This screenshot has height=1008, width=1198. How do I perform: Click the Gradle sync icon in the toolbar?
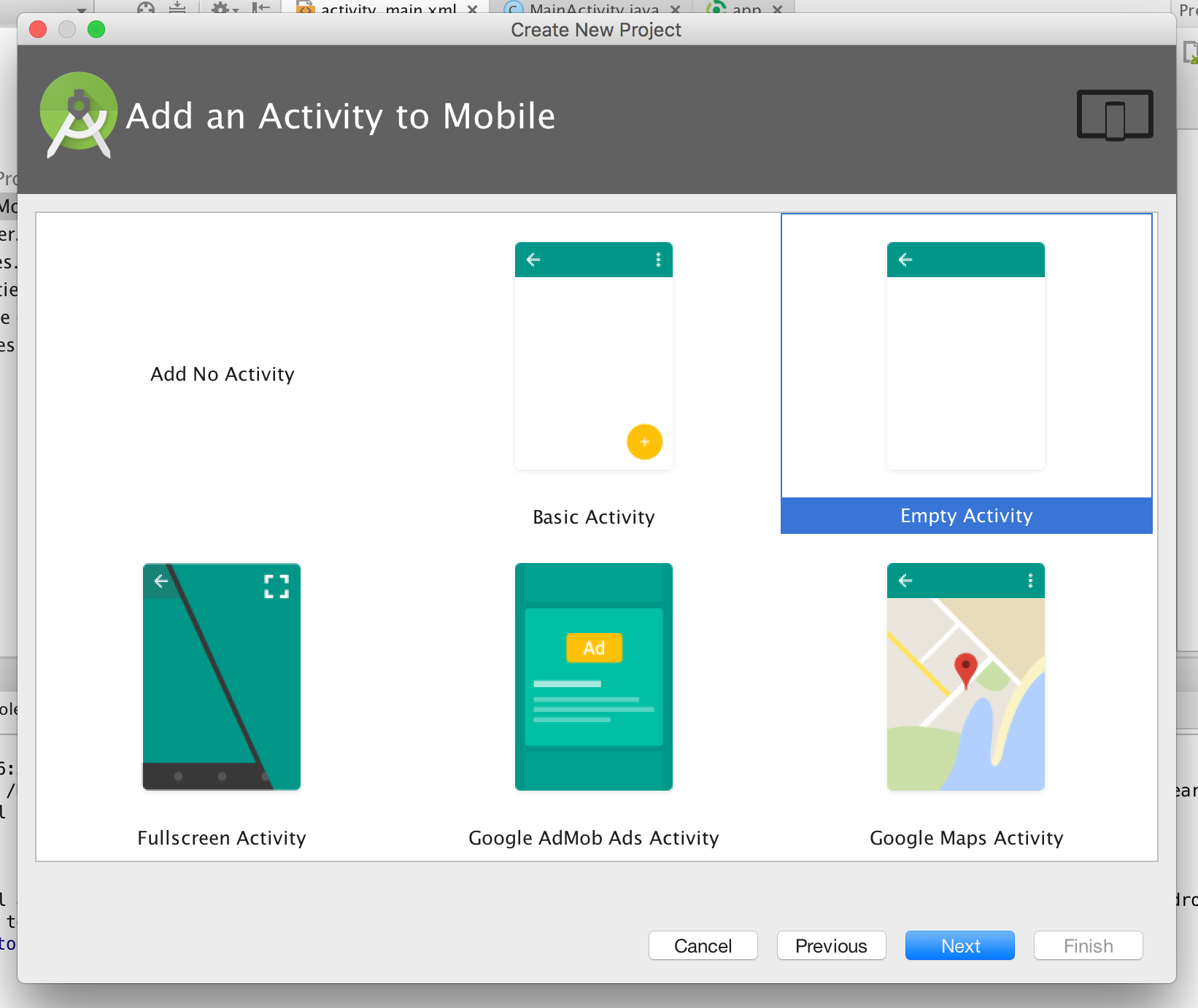(x=145, y=8)
